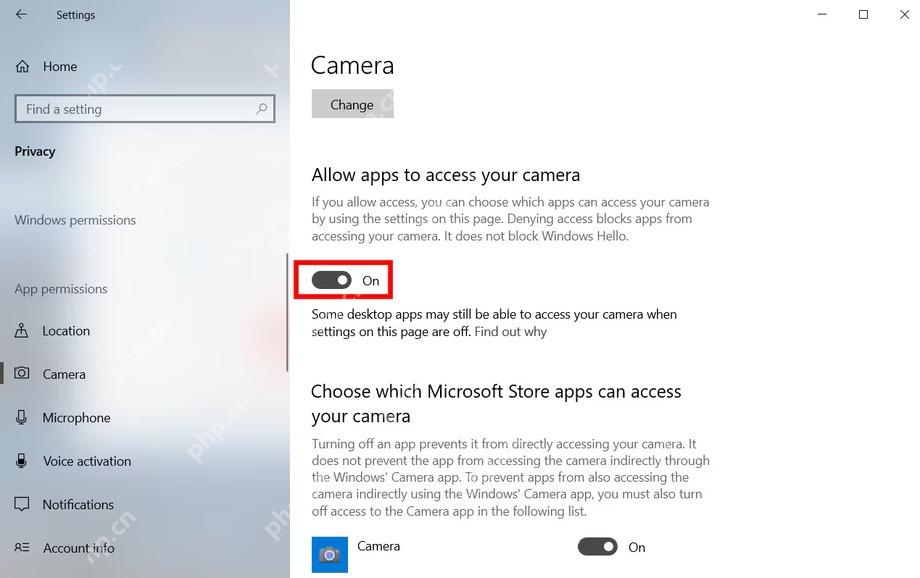
Task: Click the blue Camera app icon
Action: pyautogui.click(x=330, y=555)
